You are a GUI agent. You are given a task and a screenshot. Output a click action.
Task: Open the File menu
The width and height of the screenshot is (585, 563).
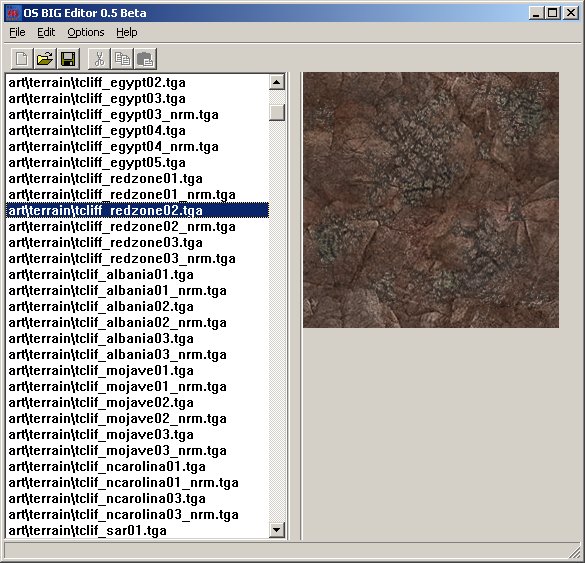click(x=17, y=32)
